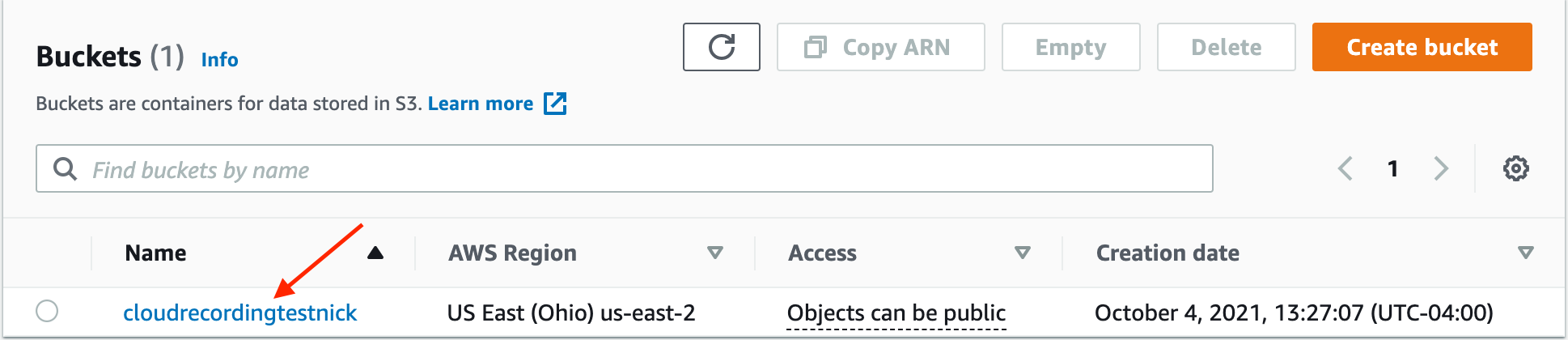Image resolution: width=1568 pixels, height=340 pixels.
Task: Go to previous page with left chevron
Action: [x=1345, y=168]
